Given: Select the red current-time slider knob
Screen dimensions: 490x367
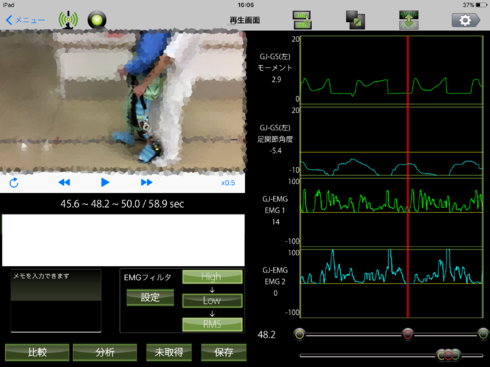Looking at the screenshot, I should [408, 334].
